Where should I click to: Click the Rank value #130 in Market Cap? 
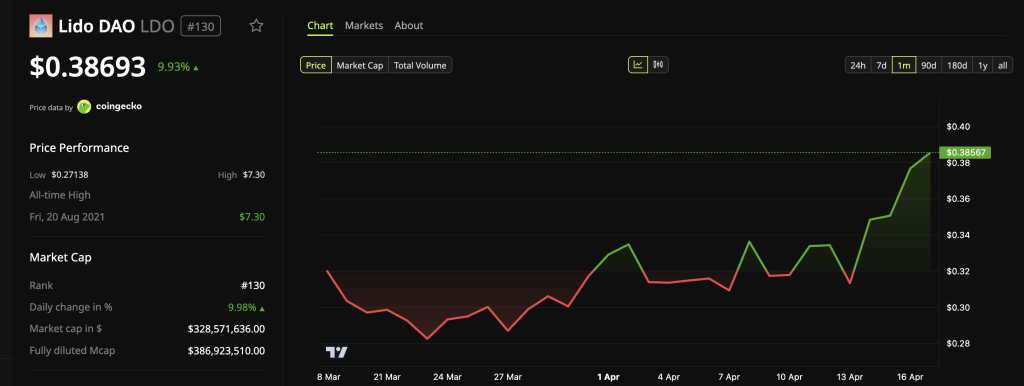(253, 285)
